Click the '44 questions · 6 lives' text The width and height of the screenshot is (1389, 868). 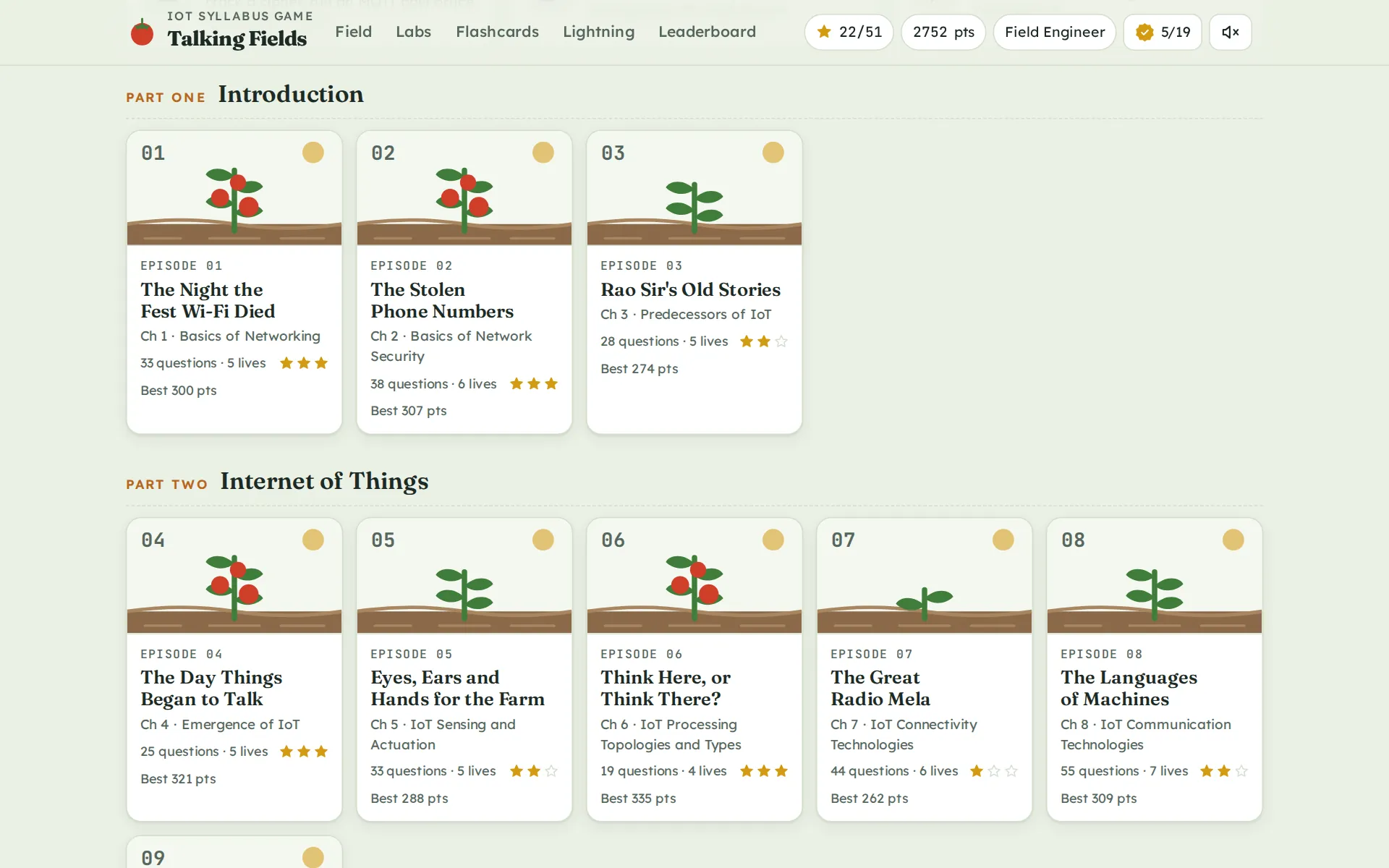[894, 771]
